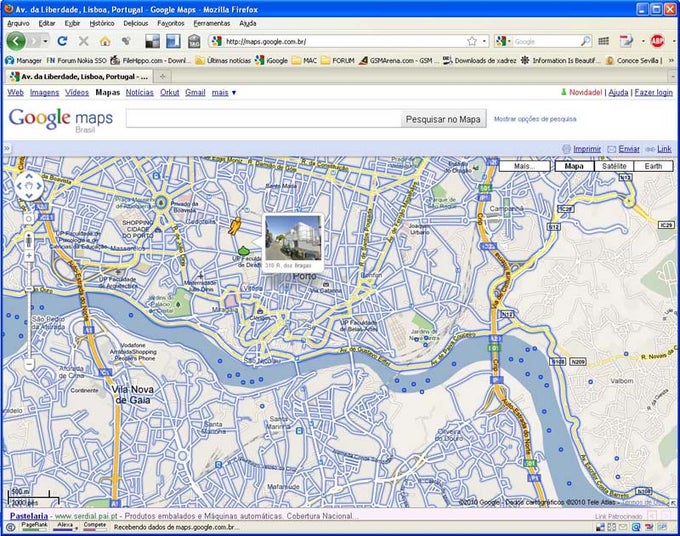Image resolution: width=680 pixels, height=536 pixels.
Task: Click the Pastelaria sponsored link
Action: pyautogui.click(x=29, y=516)
